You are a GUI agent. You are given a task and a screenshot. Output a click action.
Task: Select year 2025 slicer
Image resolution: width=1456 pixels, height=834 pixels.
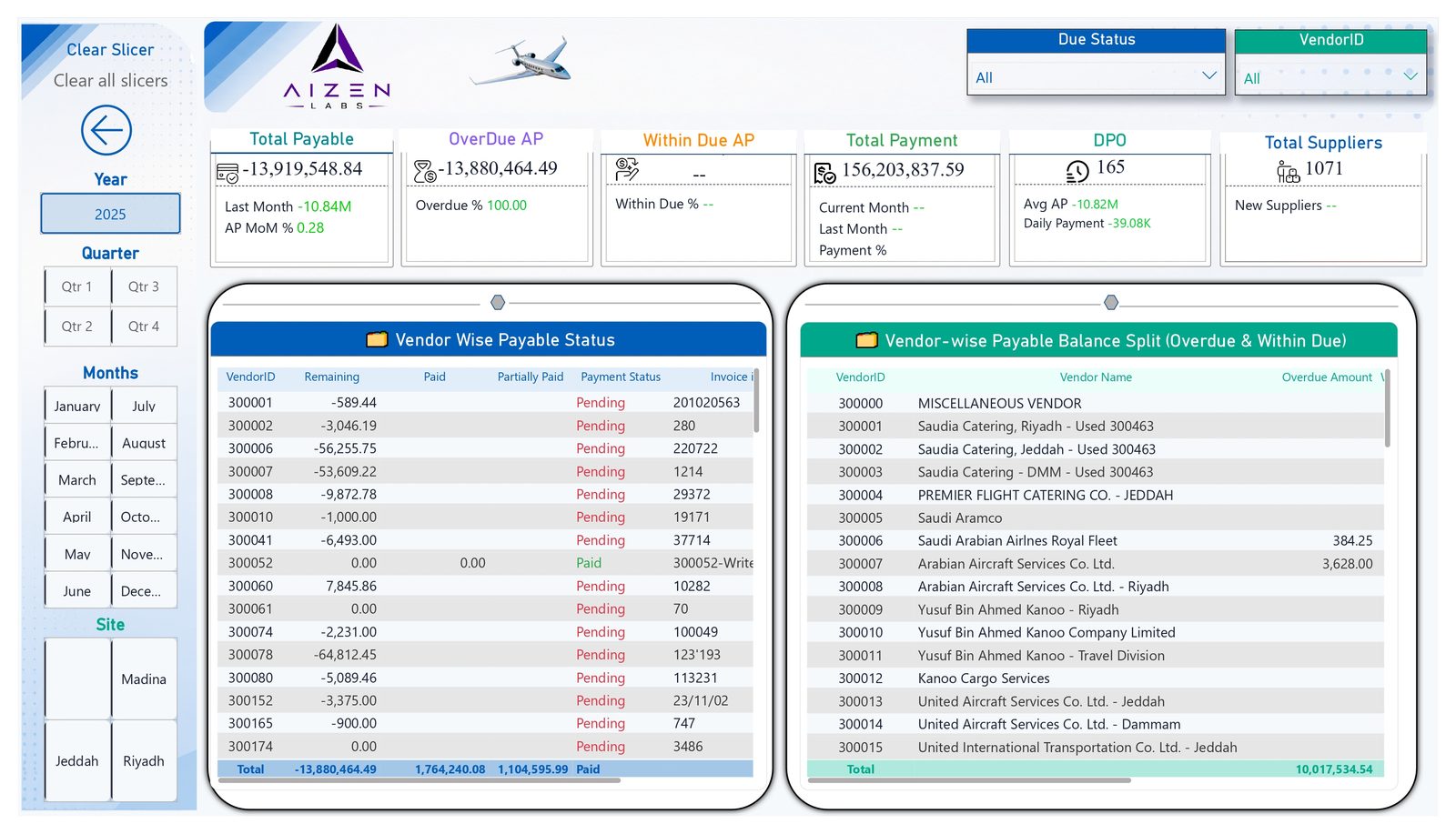[x=110, y=214]
